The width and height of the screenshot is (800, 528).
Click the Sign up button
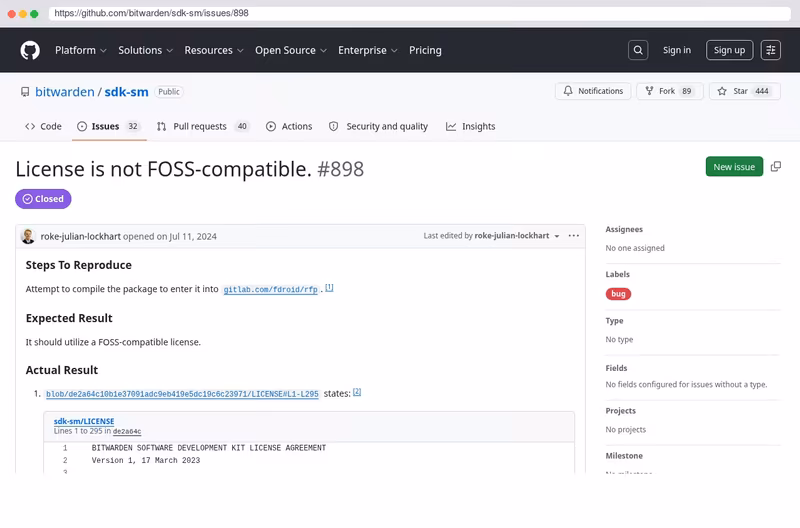(729, 50)
